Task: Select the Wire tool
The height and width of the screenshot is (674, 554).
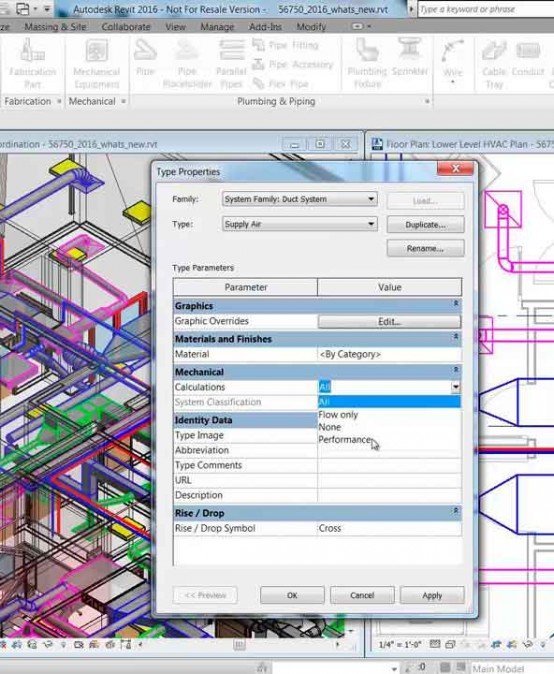Action: click(x=453, y=61)
